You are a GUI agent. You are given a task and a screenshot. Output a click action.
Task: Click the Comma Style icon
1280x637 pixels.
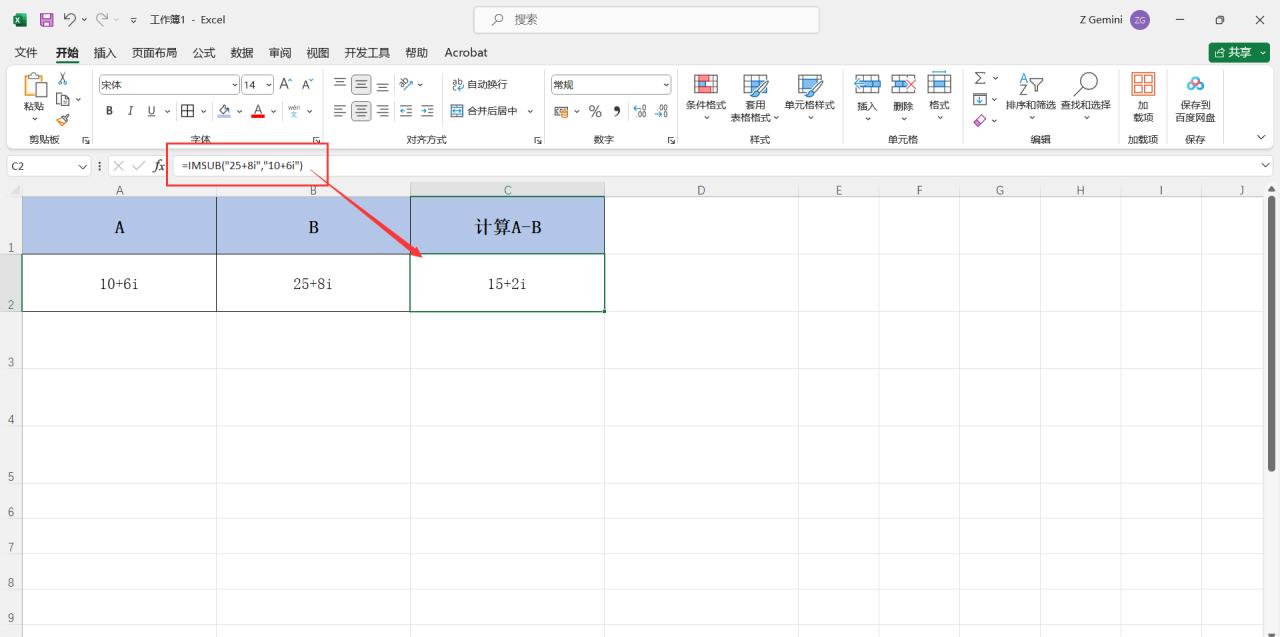[617, 111]
